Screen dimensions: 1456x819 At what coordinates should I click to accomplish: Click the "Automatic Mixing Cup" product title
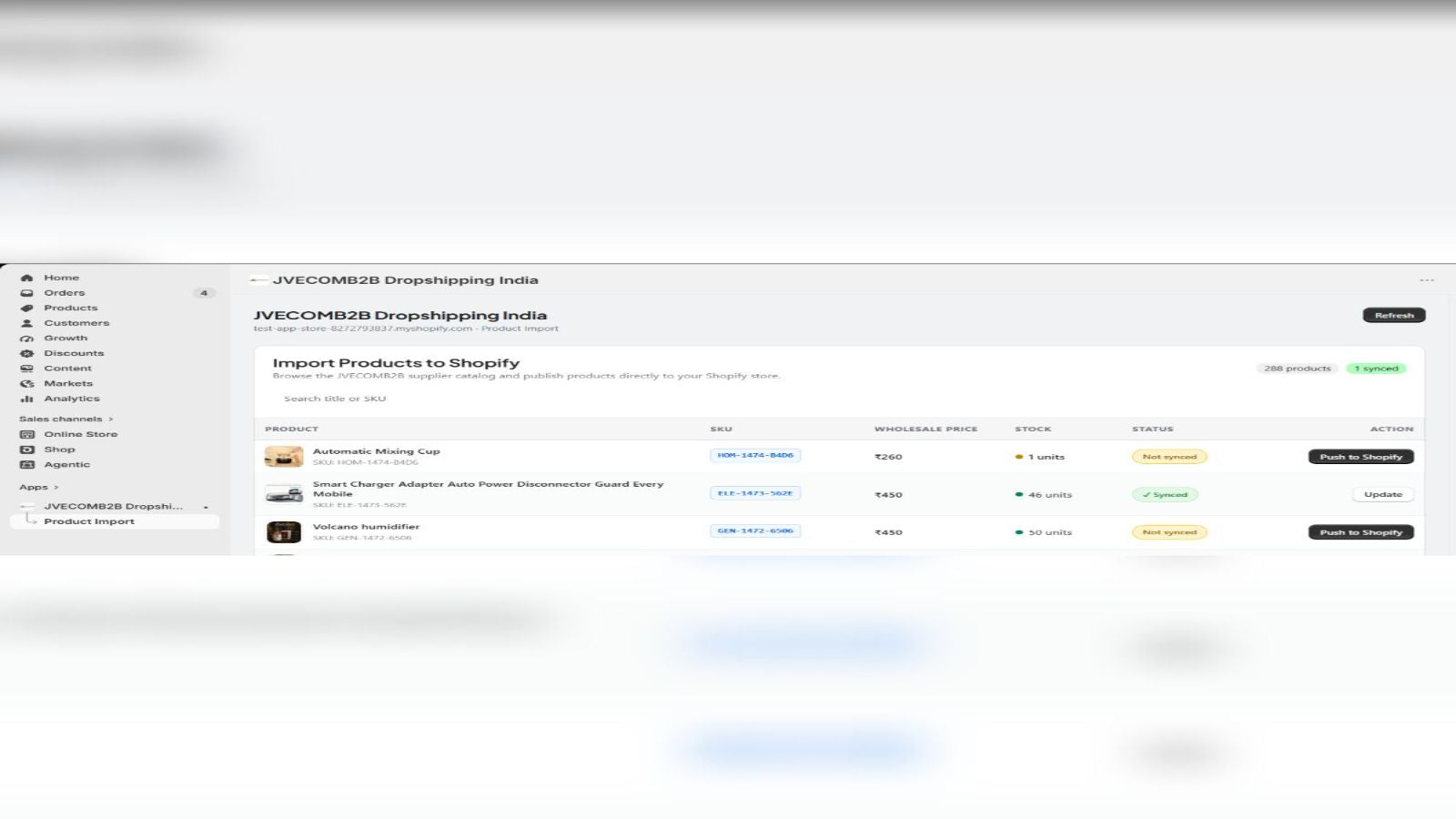[x=376, y=451]
